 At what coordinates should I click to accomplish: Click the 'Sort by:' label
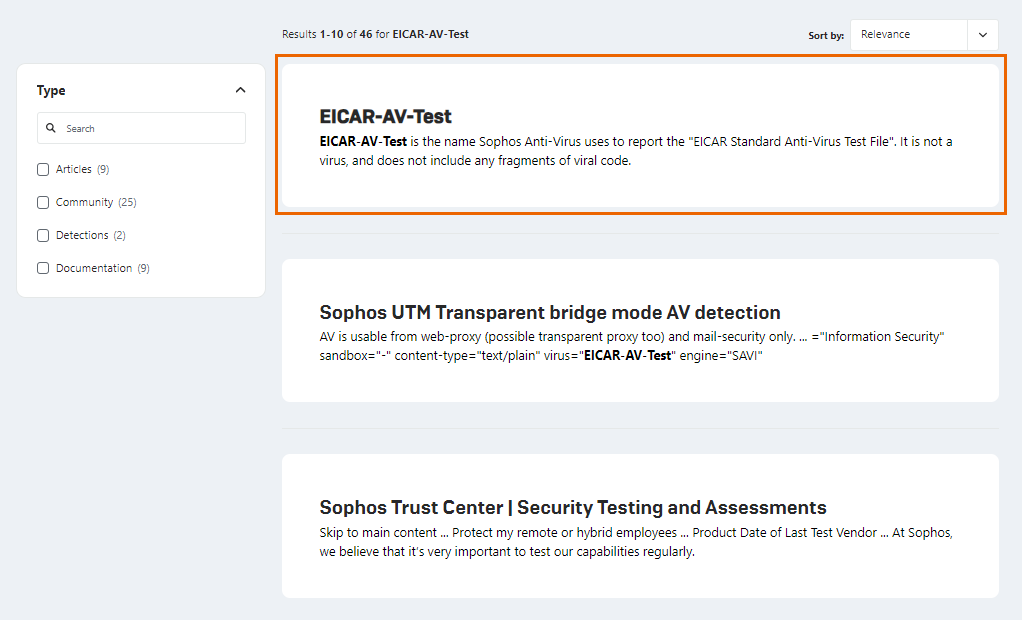pyautogui.click(x=825, y=35)
